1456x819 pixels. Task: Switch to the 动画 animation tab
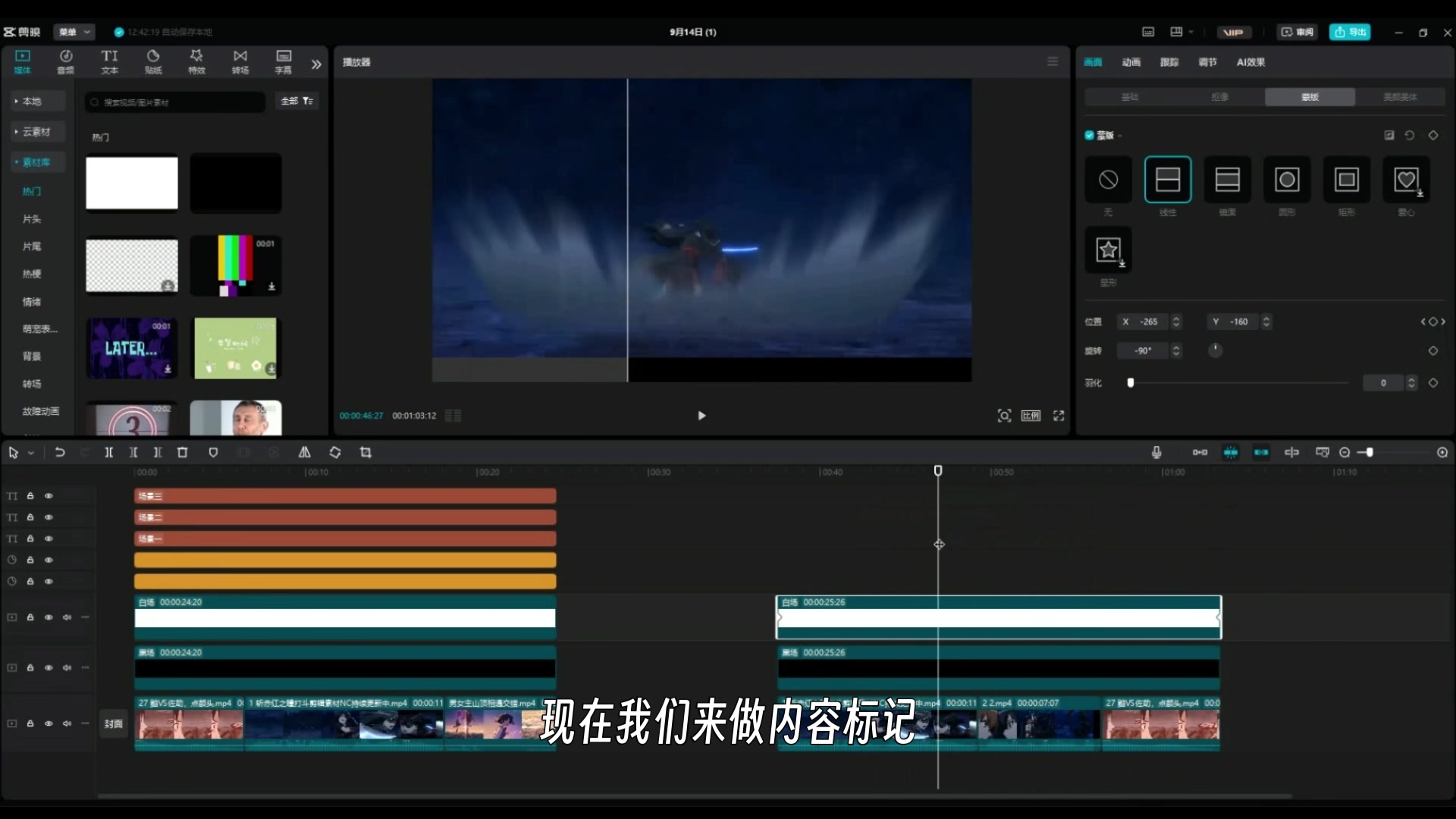click(1131, 62)
